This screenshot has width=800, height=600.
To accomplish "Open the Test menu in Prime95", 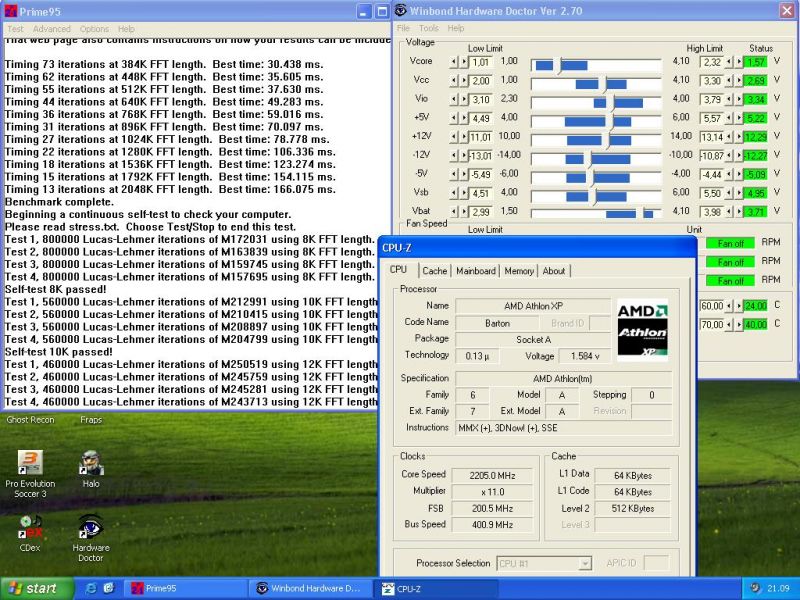I will [x=15, y=29].
